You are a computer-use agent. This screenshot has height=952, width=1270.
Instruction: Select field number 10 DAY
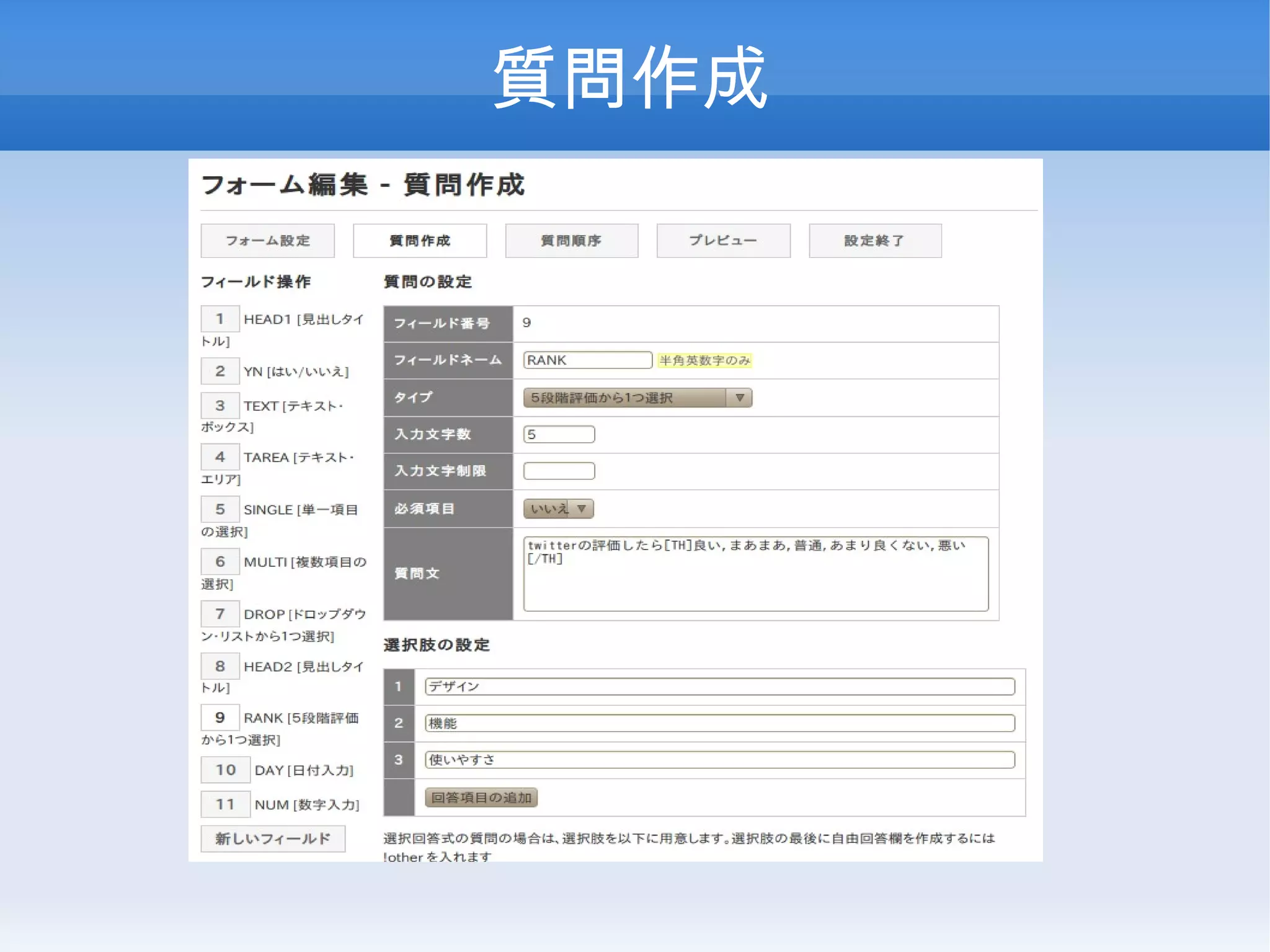[226, 770]
